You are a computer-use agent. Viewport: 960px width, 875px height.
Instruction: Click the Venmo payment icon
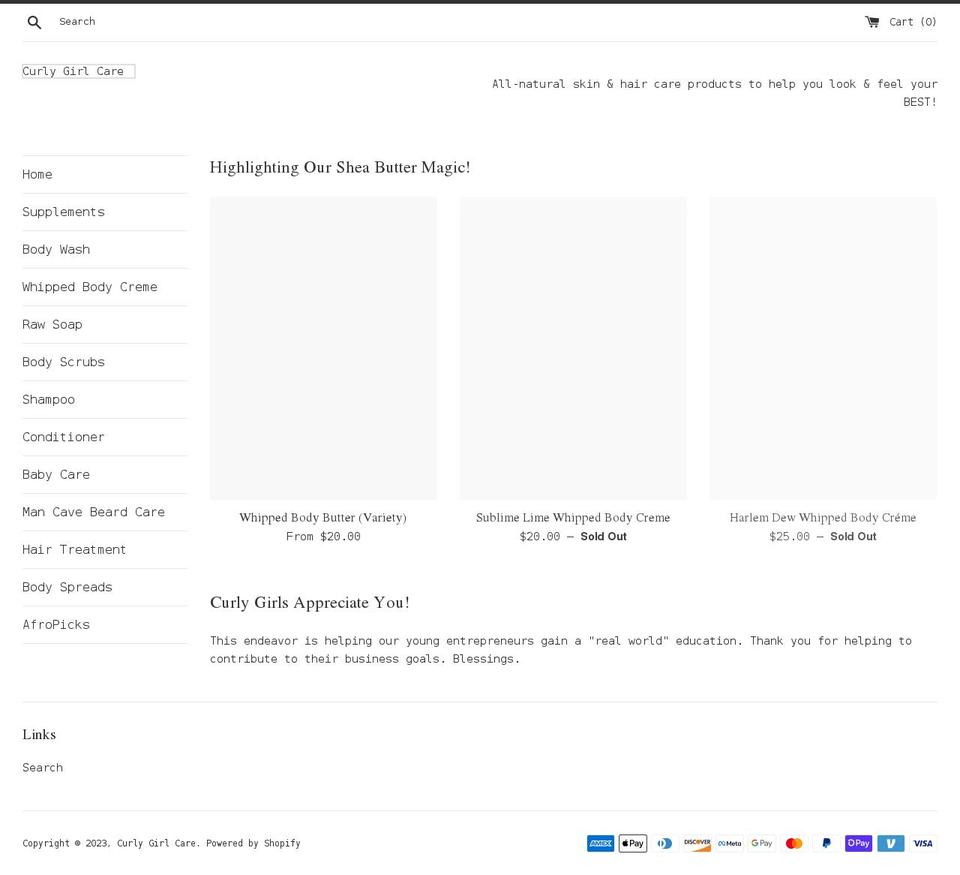click(x=891, y=843)
